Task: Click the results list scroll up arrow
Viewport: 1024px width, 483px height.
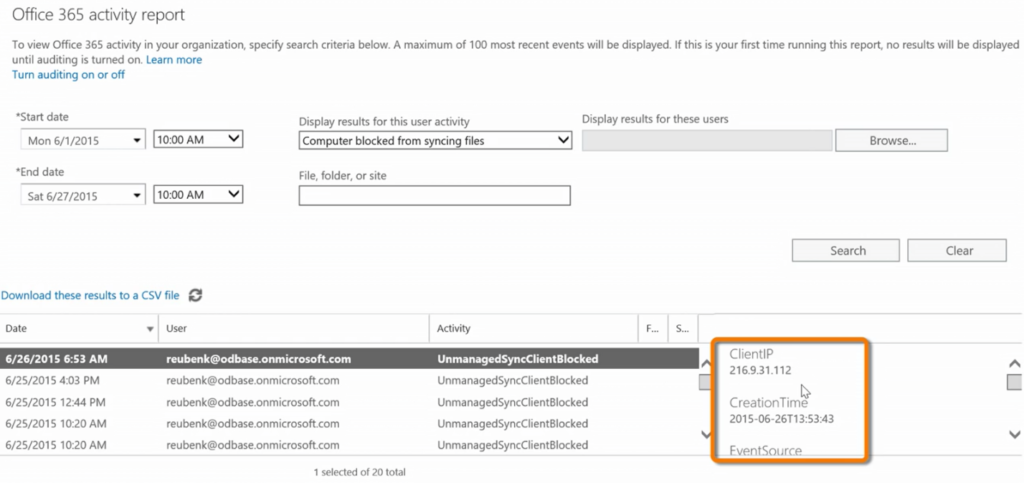Action: click(705, 363)
